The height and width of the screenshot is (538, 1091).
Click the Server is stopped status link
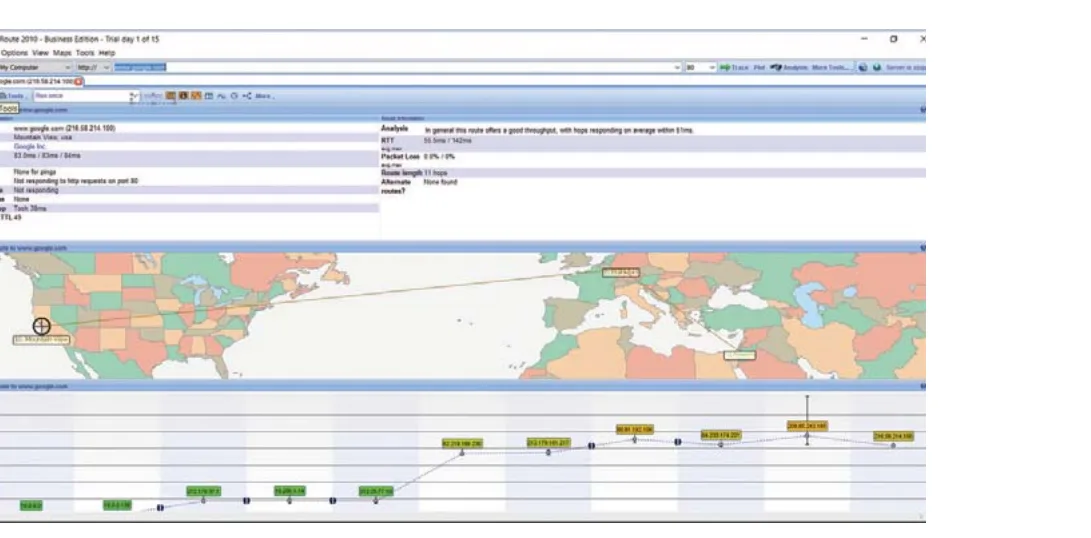906,68
